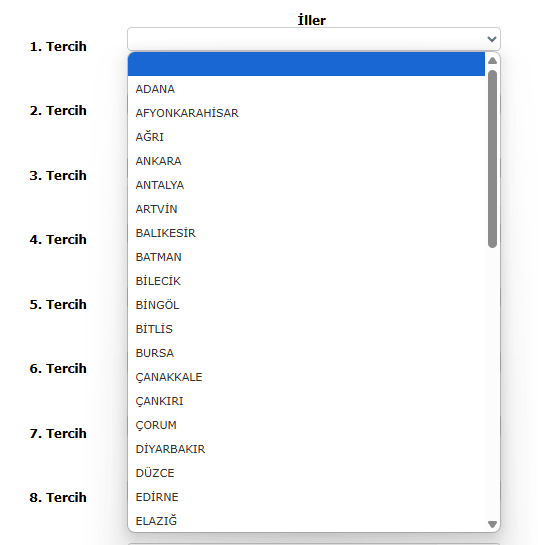538x545 pixels.
Task: Select ÇANAKKALE option
Action: [306, 377]
